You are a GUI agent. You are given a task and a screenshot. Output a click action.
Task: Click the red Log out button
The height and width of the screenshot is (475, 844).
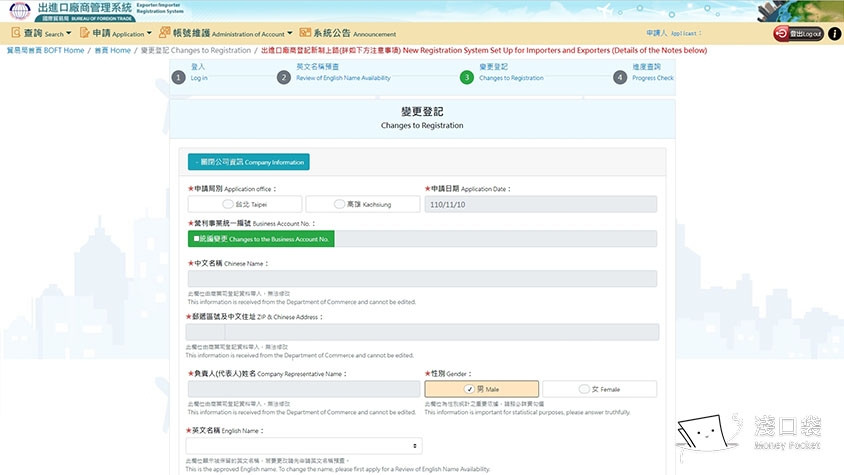798,33
